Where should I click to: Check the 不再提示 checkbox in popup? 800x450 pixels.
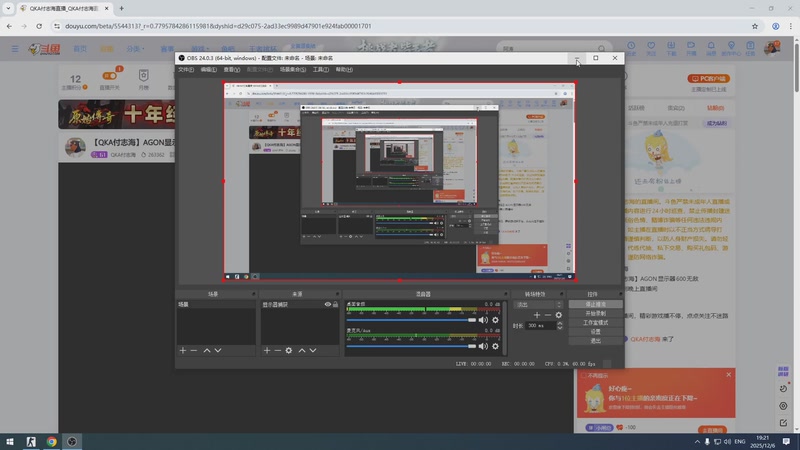tap(584, 376)
